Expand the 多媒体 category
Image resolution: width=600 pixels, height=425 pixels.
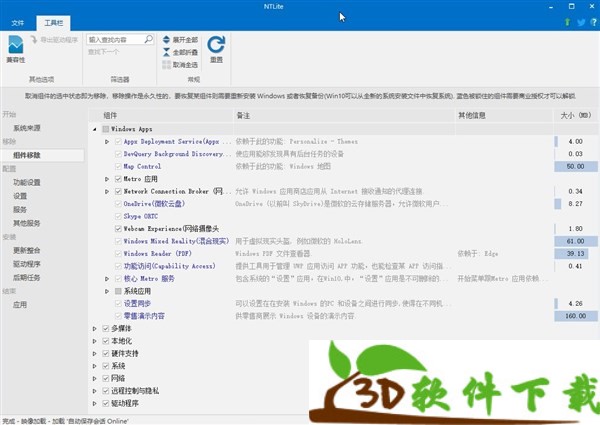click(95, 329)
